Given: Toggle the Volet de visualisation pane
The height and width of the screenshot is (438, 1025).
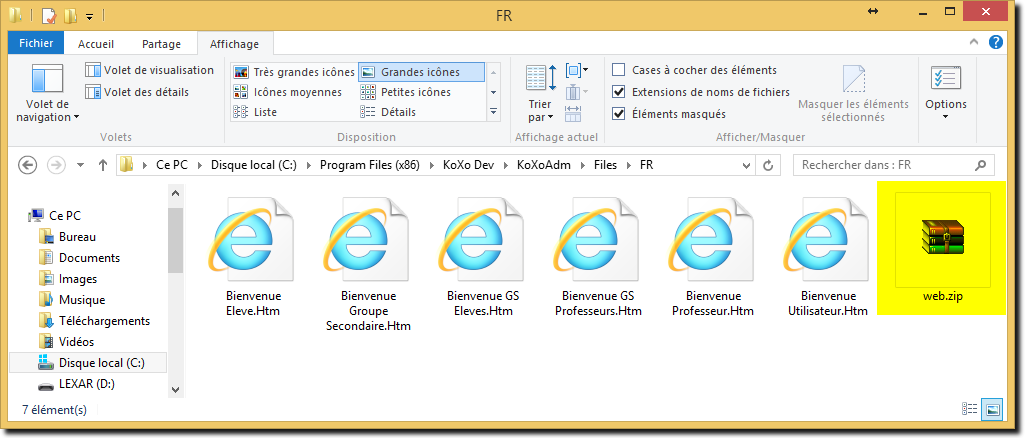Looking at the screenshot, I should (149, 70).
